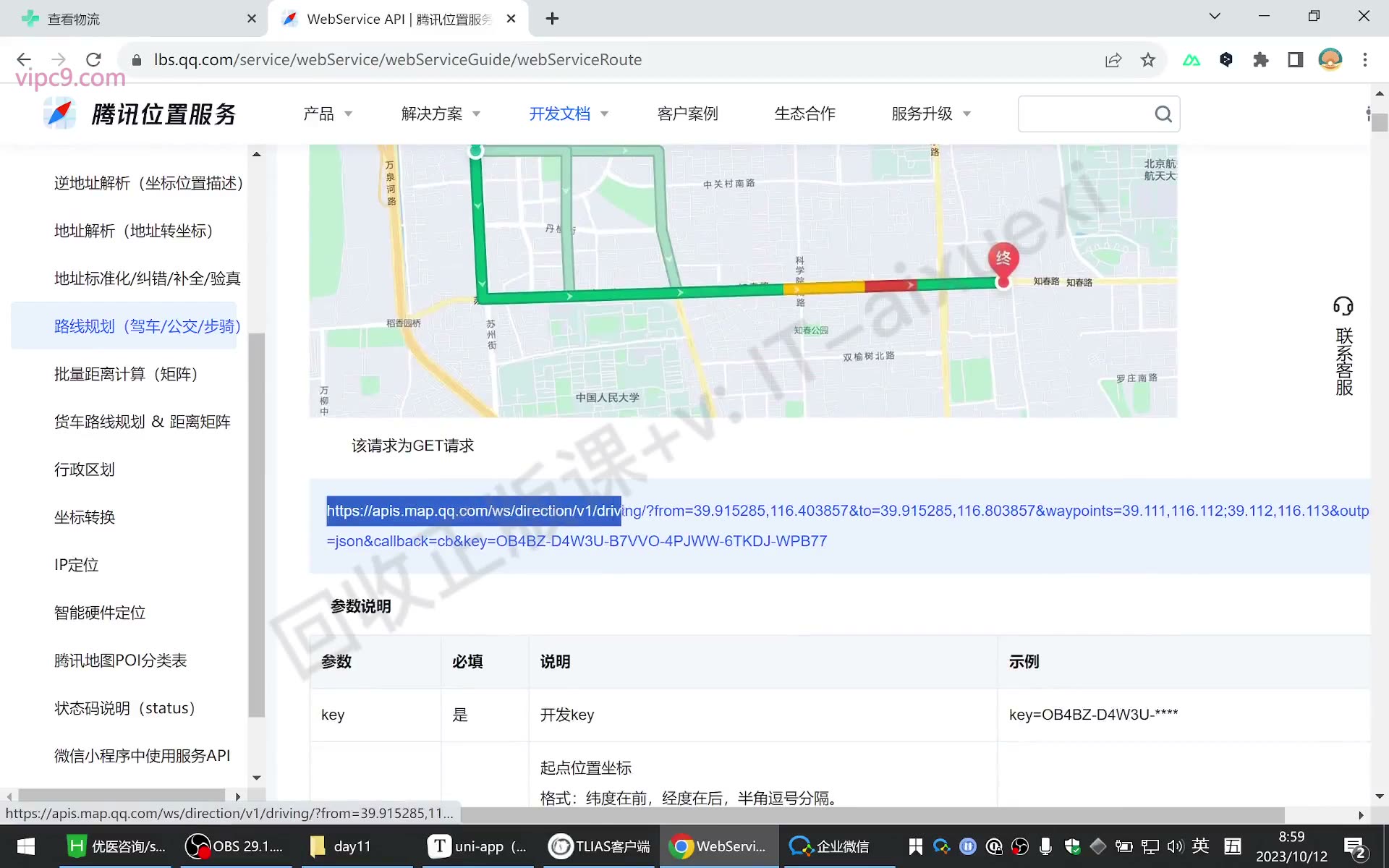Open 行政区划 in the sidebar
1389x868 pixels.
(x=84, y=469)
